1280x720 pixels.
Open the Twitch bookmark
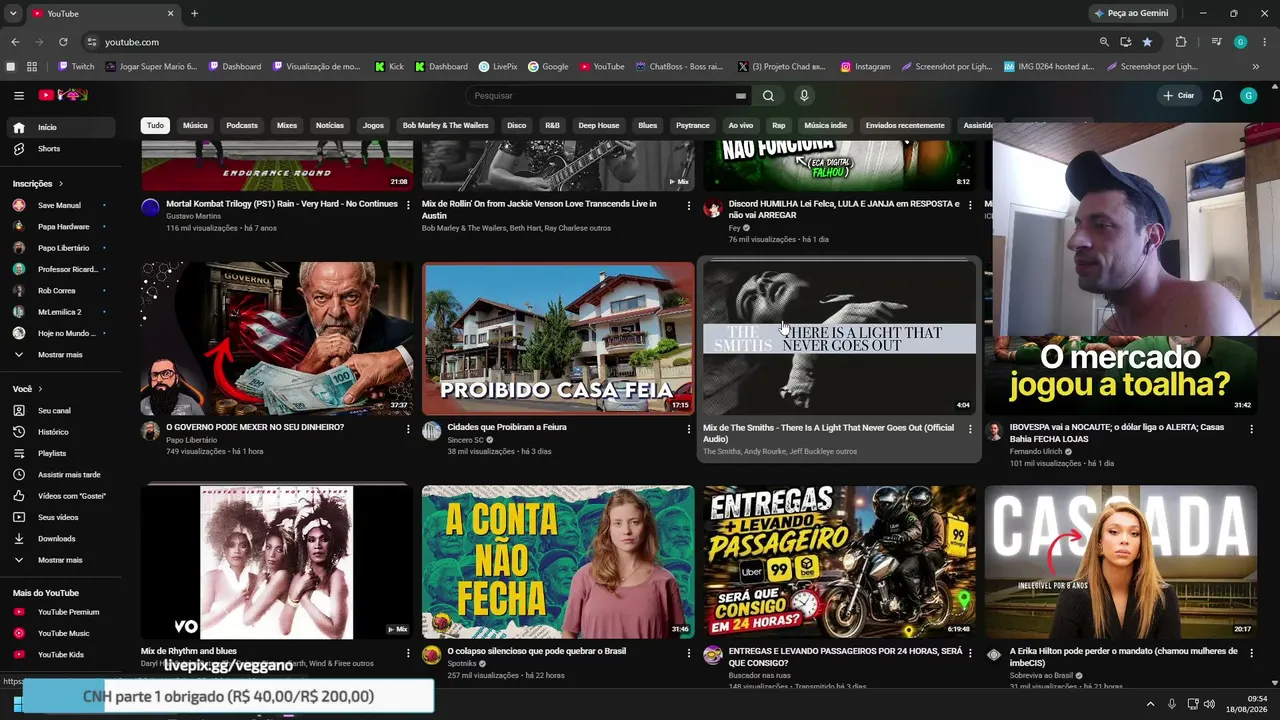[x=76, y=67]
